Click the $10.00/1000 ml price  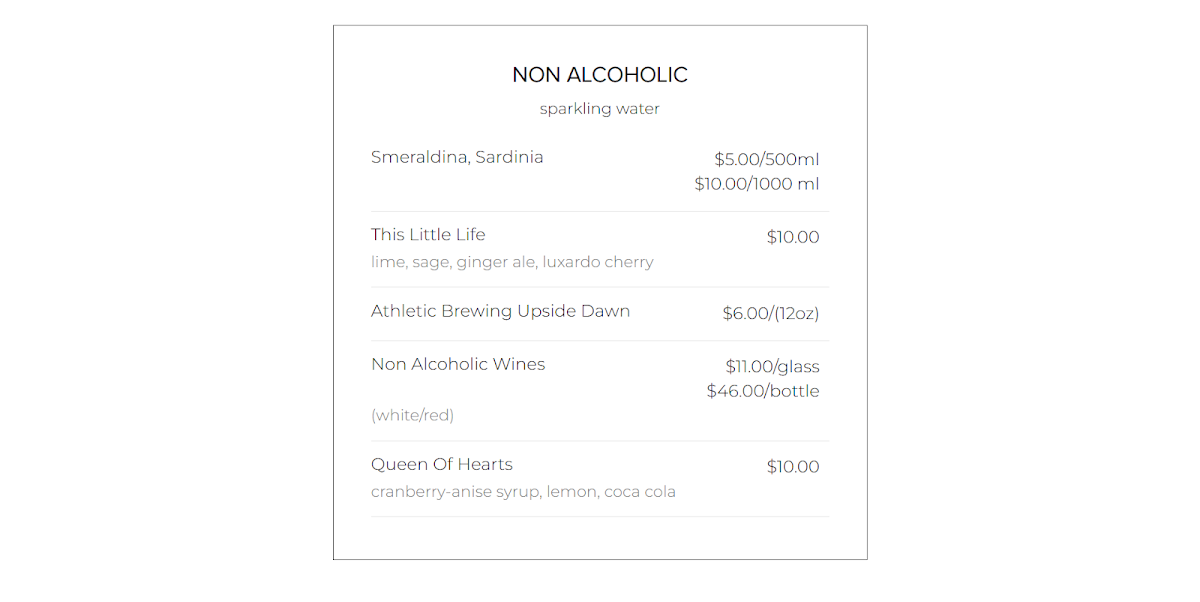[756, 184]
